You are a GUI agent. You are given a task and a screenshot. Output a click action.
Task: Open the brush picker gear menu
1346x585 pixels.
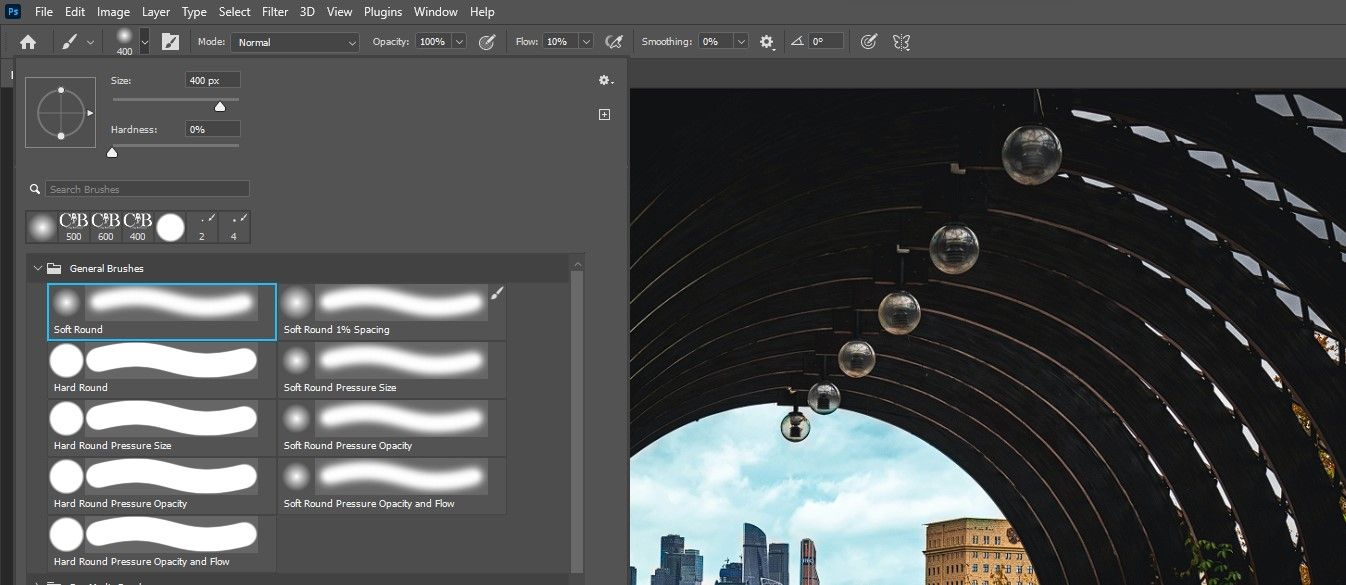click(x=604, y=80)
